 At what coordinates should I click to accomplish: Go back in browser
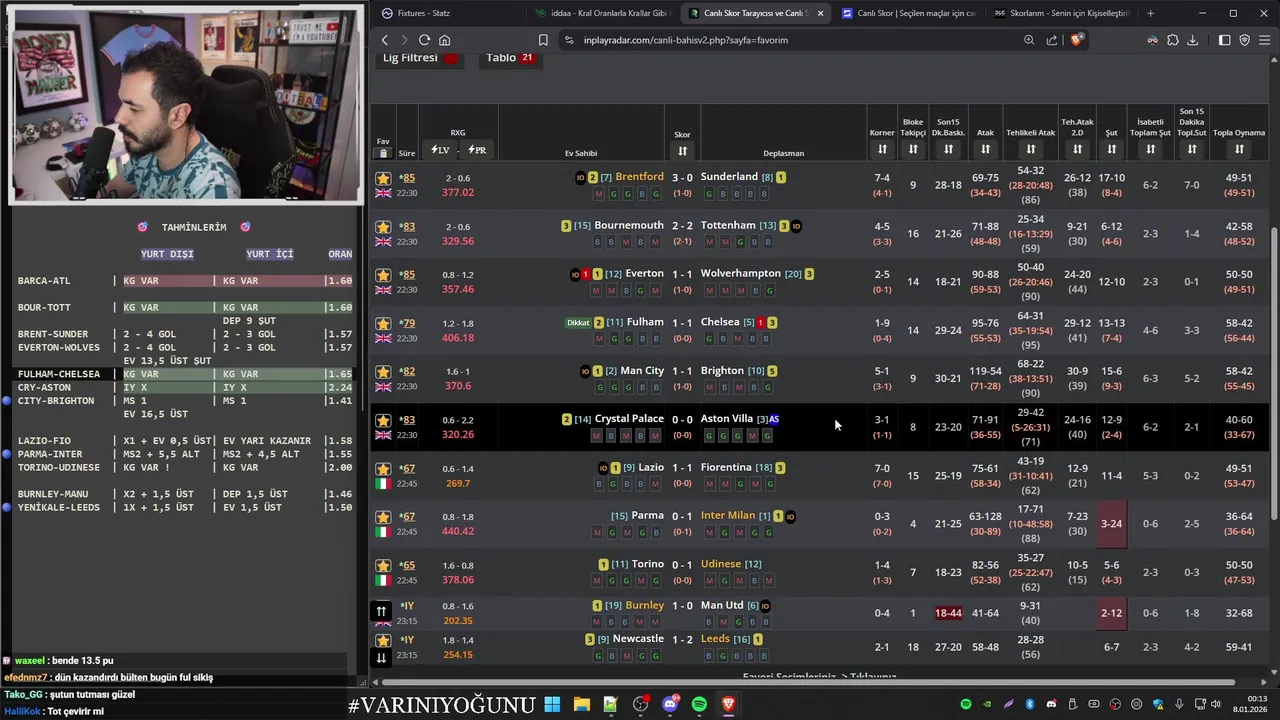[384, 40]
